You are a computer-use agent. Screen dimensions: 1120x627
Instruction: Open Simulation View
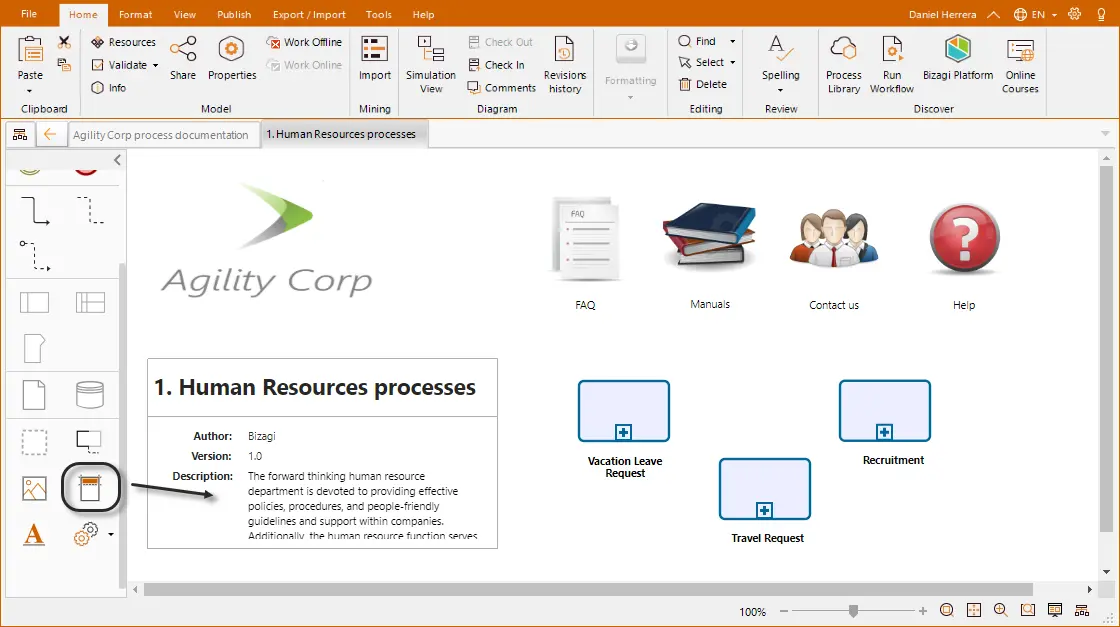pyautogui.click(x=431, y=64)
